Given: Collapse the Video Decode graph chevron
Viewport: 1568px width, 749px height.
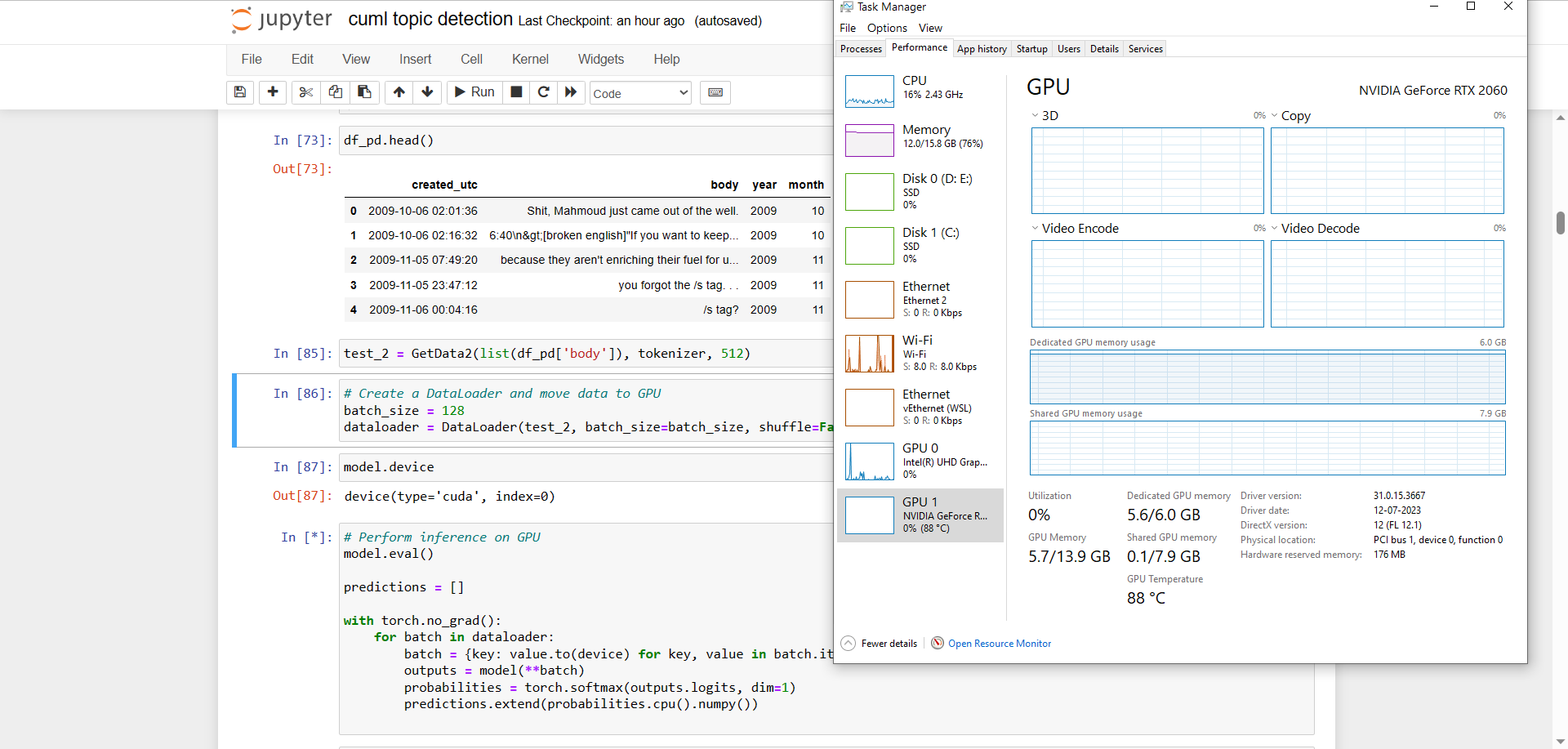Looking at the screenshot, I should pyautogui.click(x=1276, y=228).
